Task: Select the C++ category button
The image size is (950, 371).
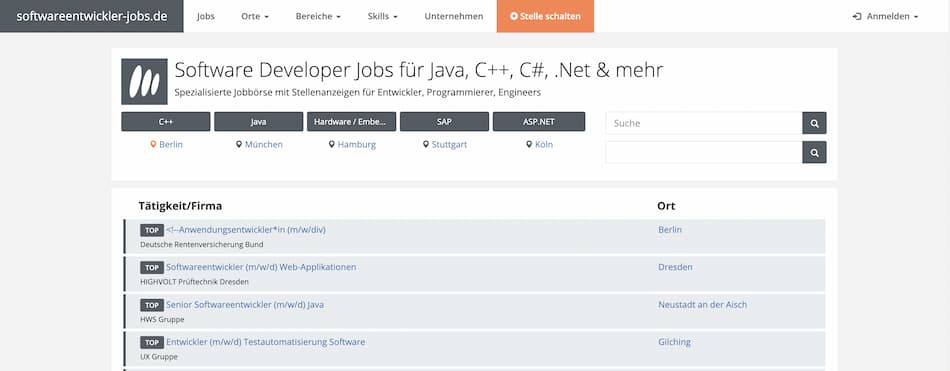Action: 166,121
